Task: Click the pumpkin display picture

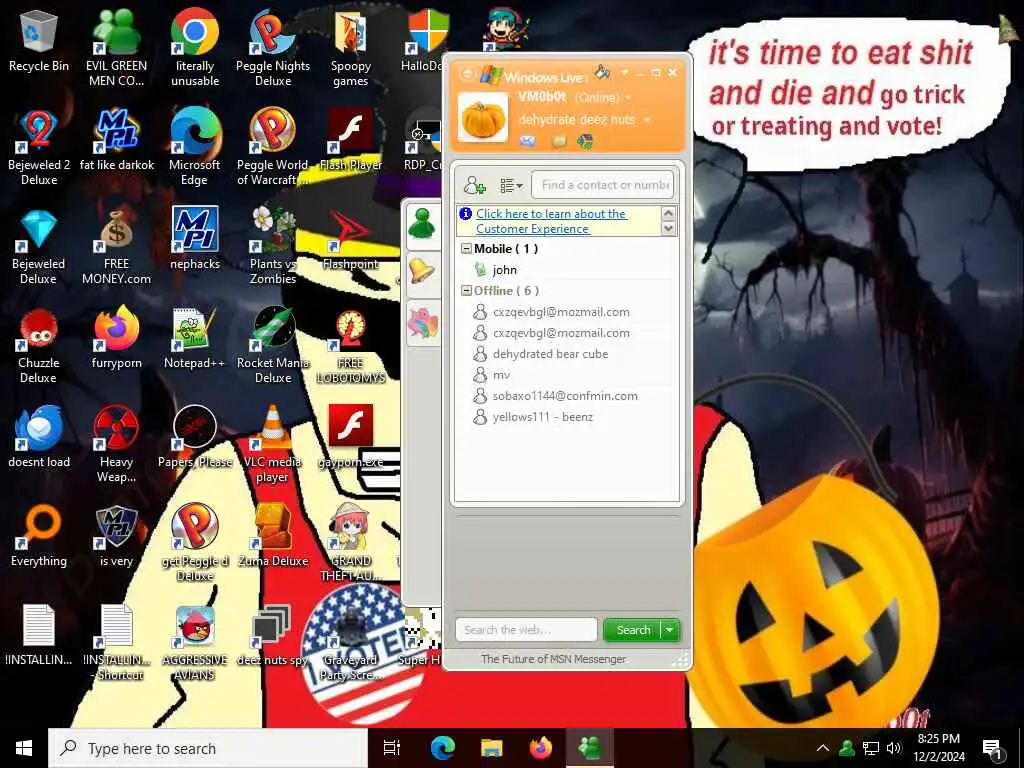Action: tap(483, 118)
